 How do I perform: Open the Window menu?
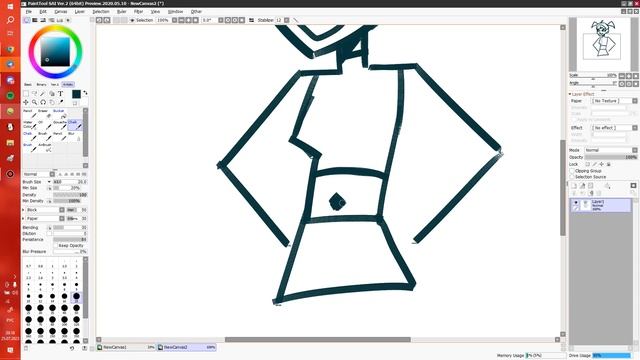[176, 12]
